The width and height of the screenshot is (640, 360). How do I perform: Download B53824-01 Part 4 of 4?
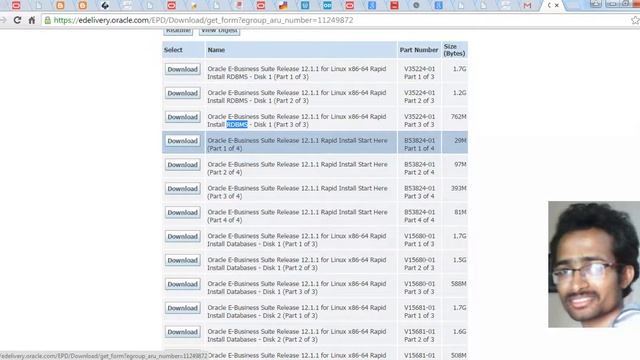tap(182, 213)
